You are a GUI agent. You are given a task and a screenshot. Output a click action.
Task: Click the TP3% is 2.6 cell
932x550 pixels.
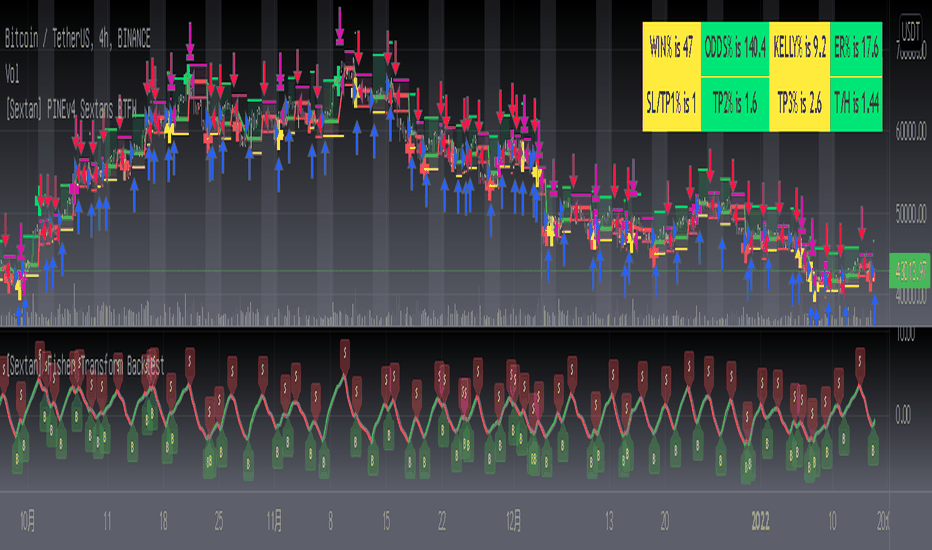tap(799, 104)
